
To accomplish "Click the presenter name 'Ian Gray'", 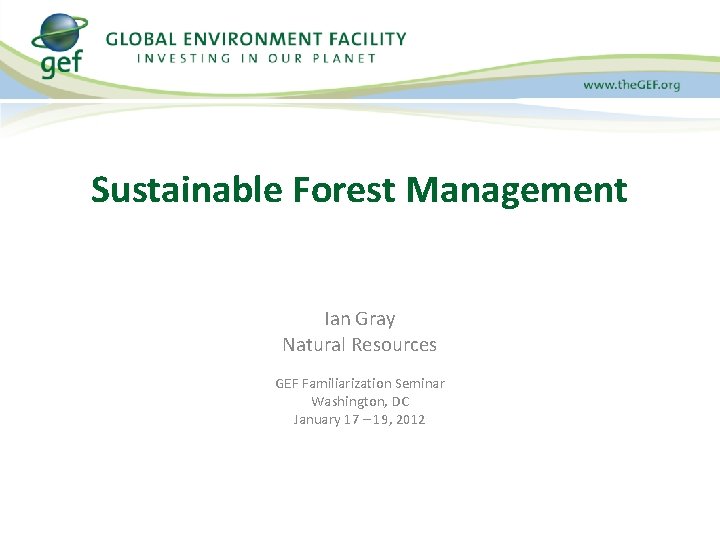I will [x=360, y=319].
